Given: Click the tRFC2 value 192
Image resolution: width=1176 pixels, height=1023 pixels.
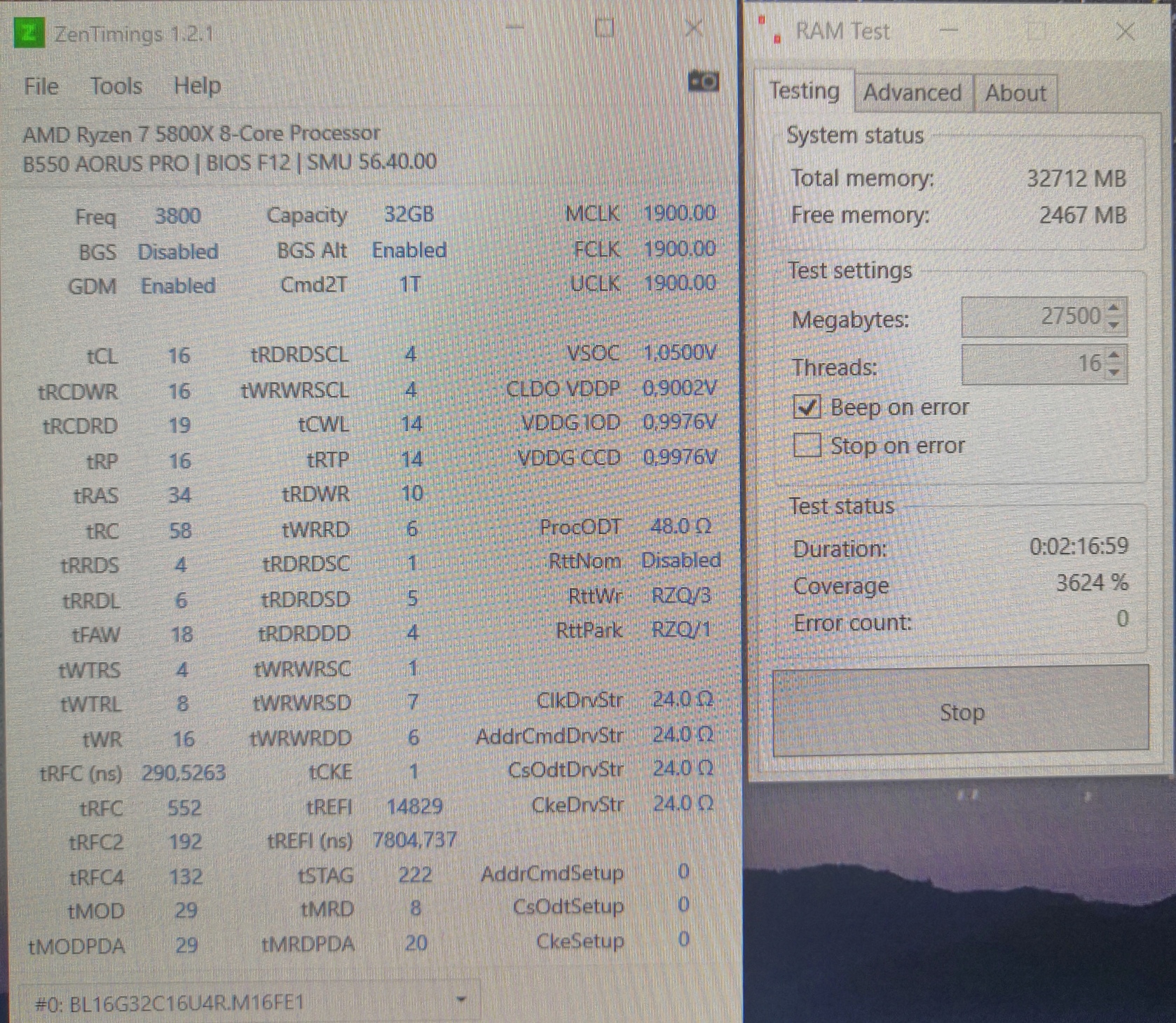Looking at the screenshot, I should (x=185, y=842).
